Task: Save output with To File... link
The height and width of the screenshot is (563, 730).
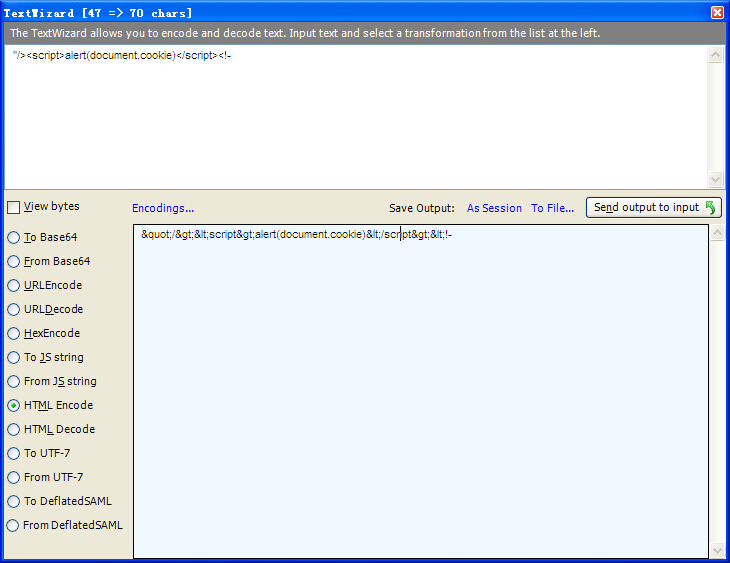Action: (552, 208)
